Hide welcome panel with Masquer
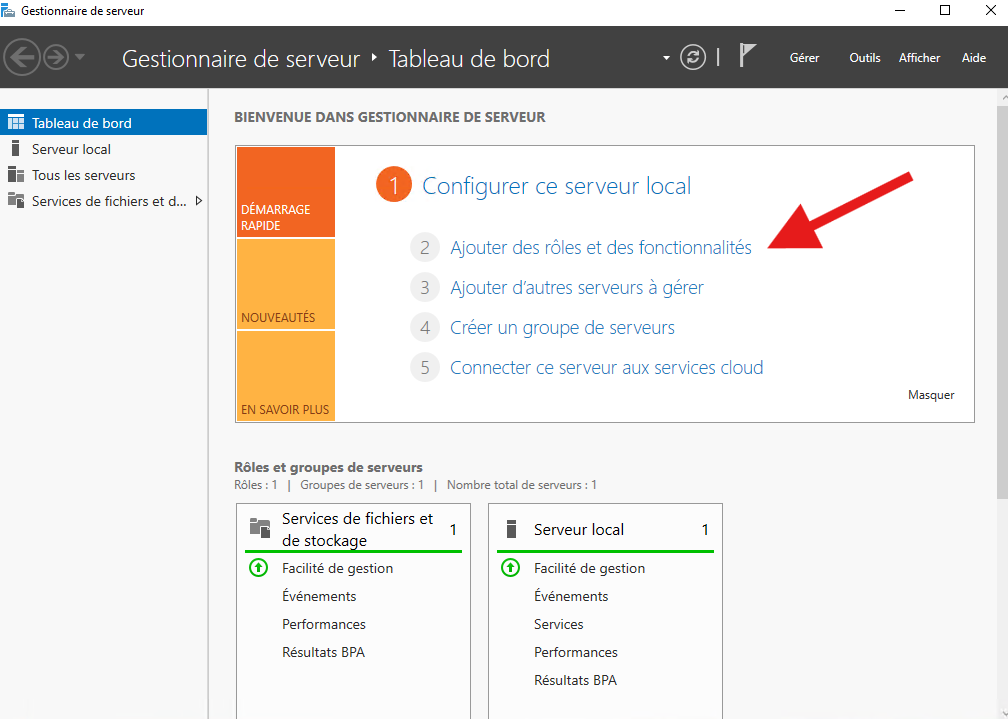Screen dimensions: 1008x719 tap(930, 395)
